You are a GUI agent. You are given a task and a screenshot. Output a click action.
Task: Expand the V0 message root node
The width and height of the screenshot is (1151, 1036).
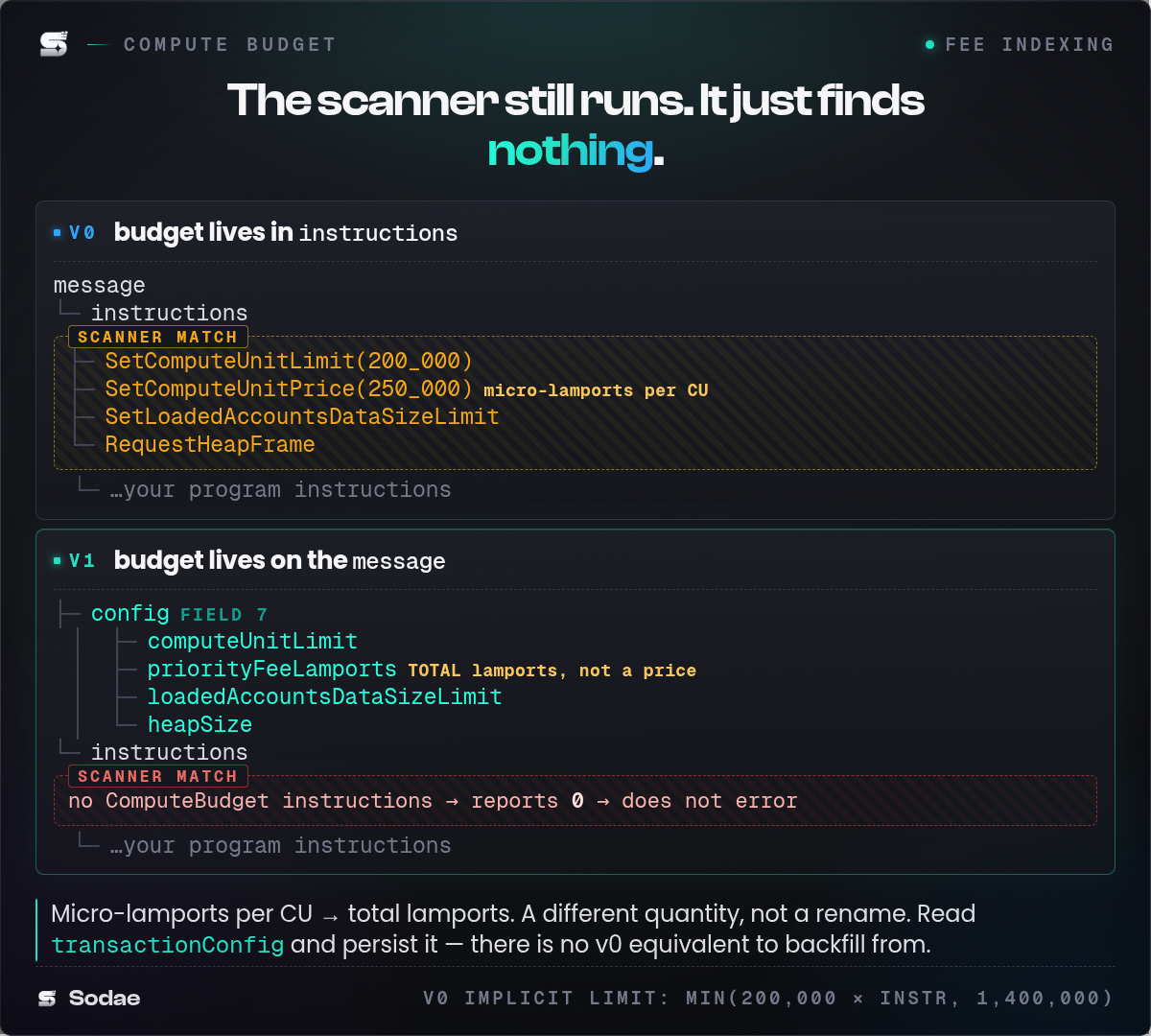pyautogui.click(x=100, y=285)
